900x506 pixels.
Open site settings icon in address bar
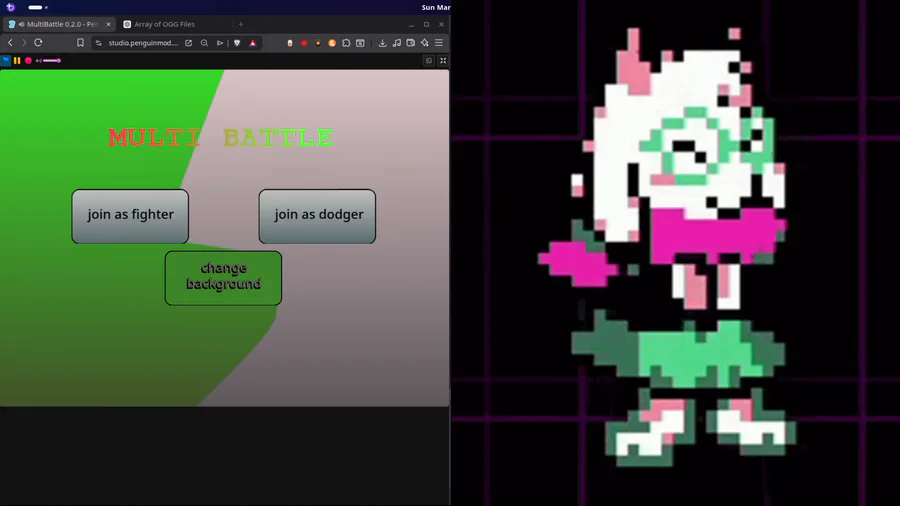click(99, 43)
